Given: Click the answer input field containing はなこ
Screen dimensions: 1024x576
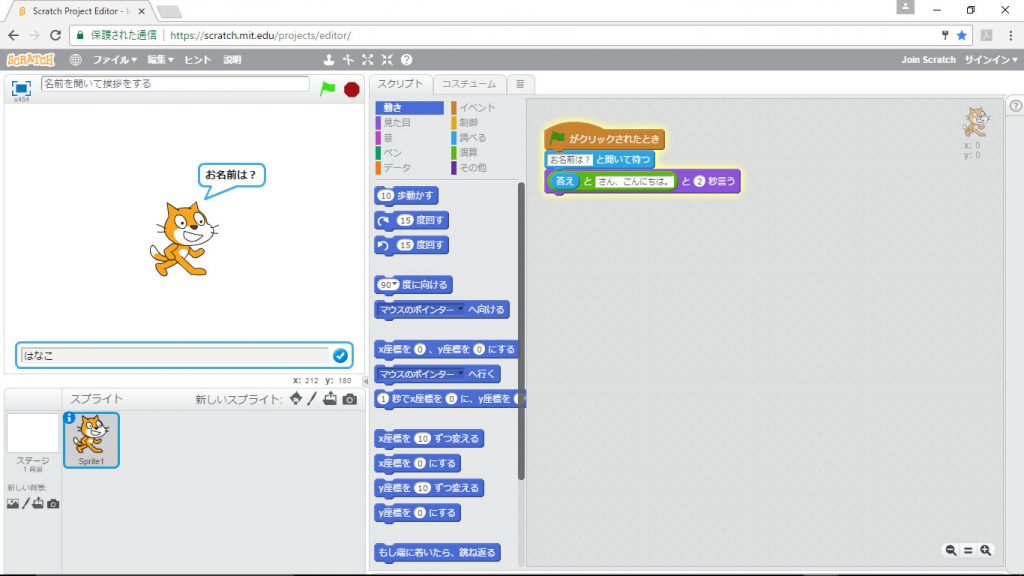Looking at the screenshot, I should (174, 355).
